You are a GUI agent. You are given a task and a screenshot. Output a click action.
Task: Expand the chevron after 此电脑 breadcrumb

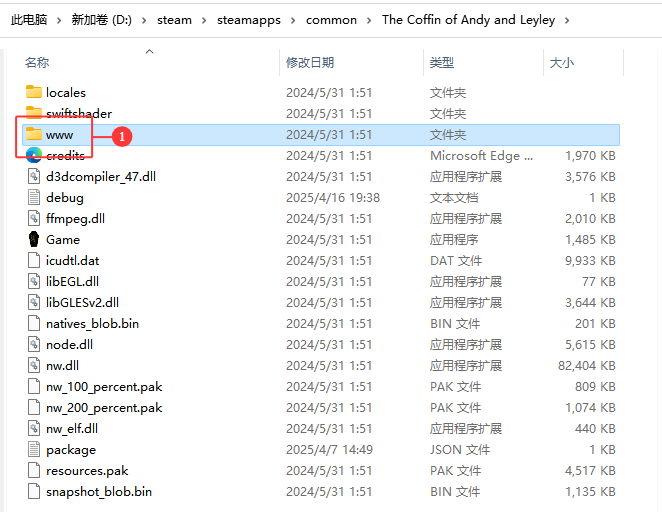(x=59, y=20)
